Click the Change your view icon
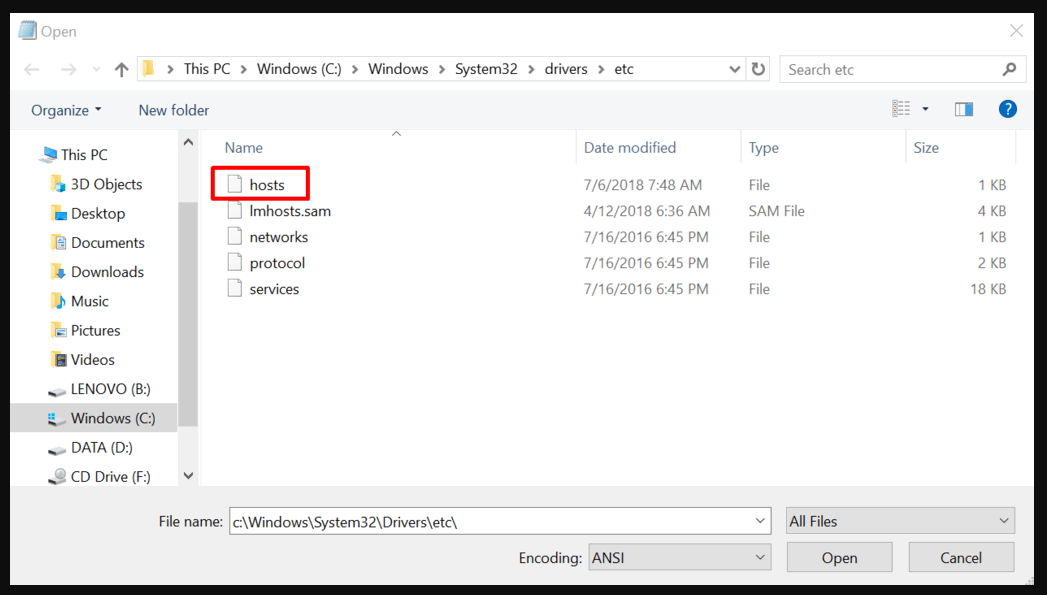This screenshot has width=1047, height=595. [901, 108]
